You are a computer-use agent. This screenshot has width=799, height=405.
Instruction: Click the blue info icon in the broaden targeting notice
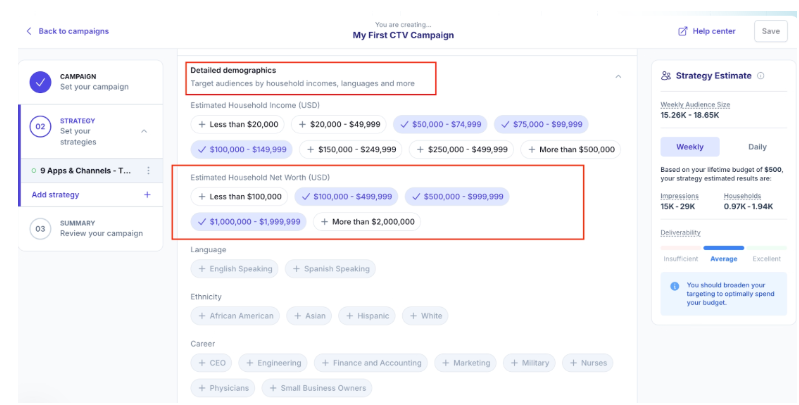[x=675, y=286]
